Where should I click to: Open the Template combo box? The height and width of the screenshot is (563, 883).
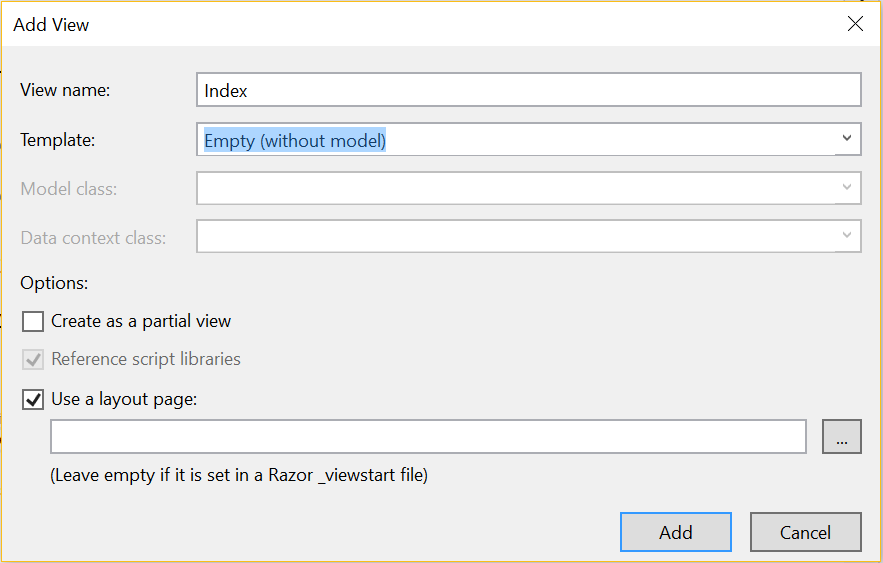(516, 140)
